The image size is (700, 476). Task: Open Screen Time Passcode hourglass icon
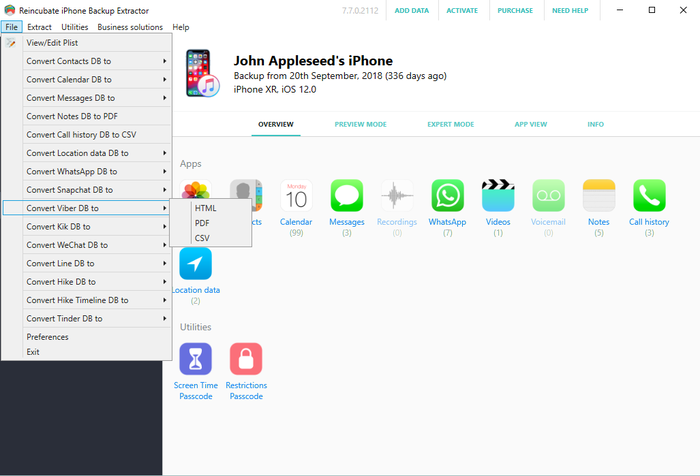click(196, 359)
